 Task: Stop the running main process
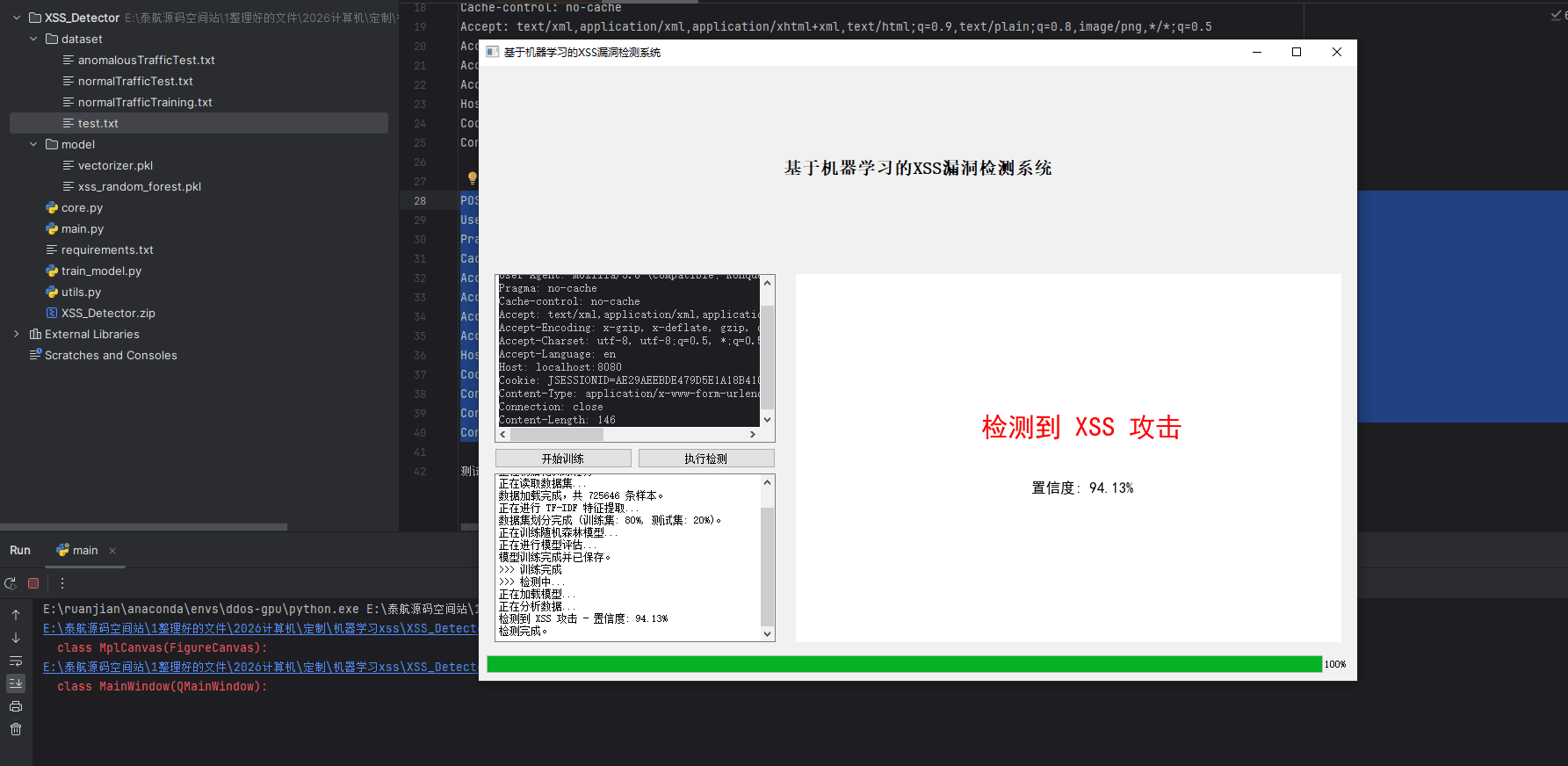33,583
